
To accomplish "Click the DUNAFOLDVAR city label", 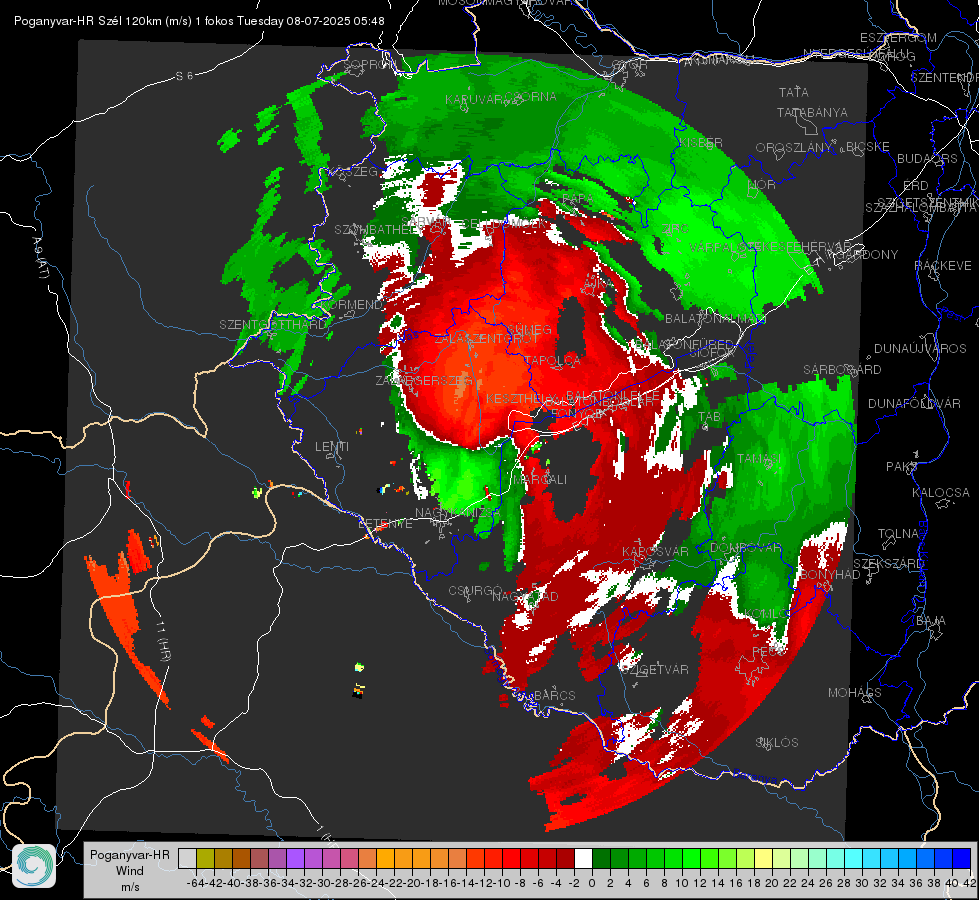I will click(x=914, y=404).
